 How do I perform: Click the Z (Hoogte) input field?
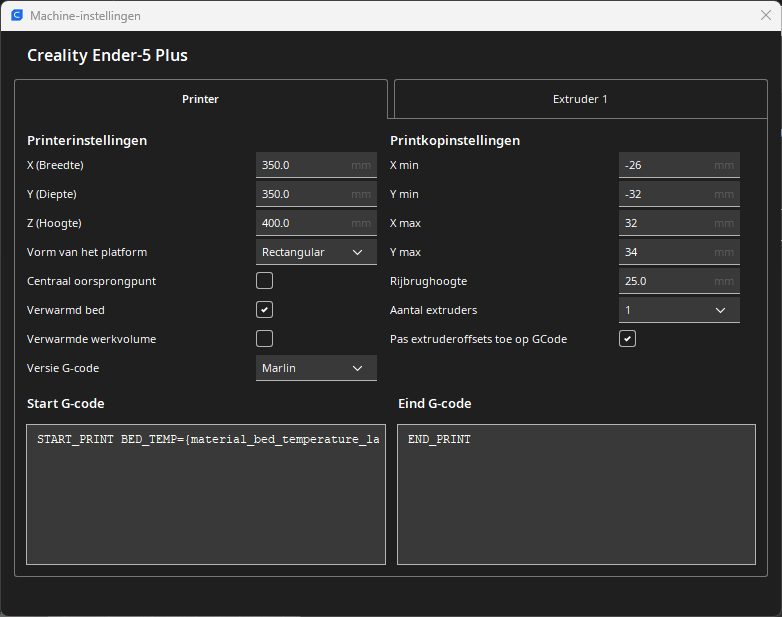pyautogui.click(x=316, y=223)
